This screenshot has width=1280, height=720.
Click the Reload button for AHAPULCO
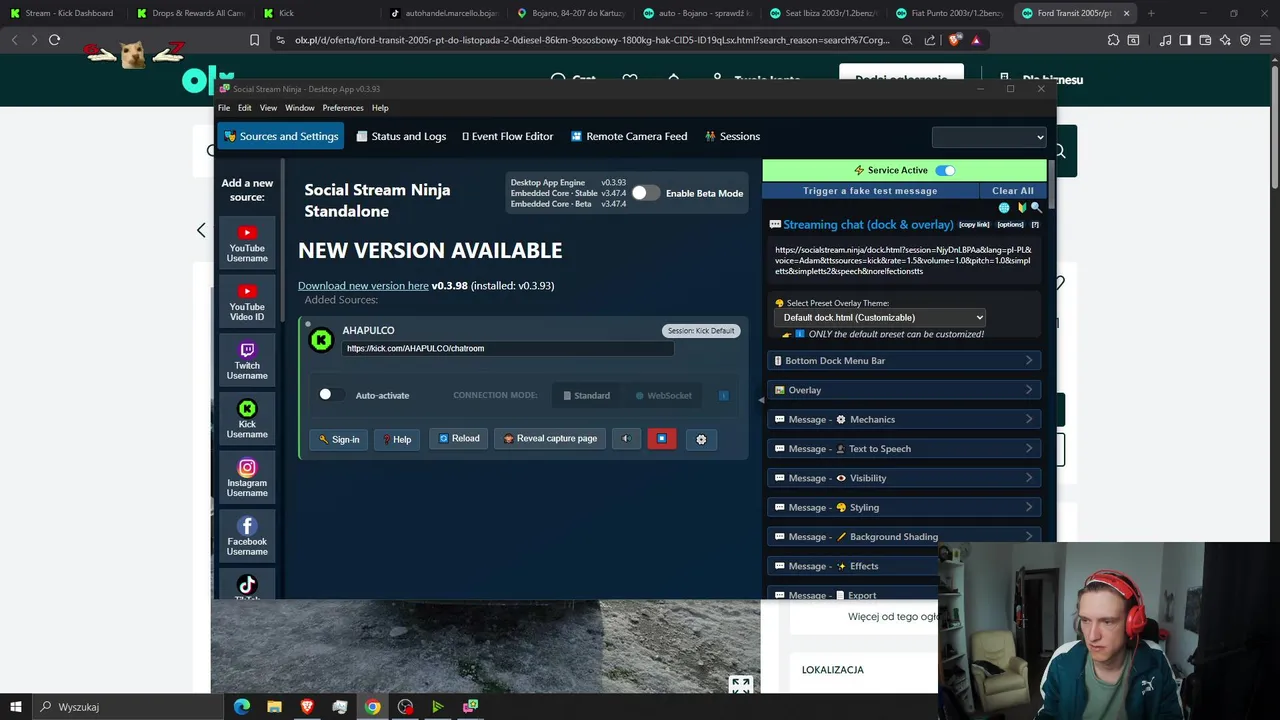tap(459, 439)
